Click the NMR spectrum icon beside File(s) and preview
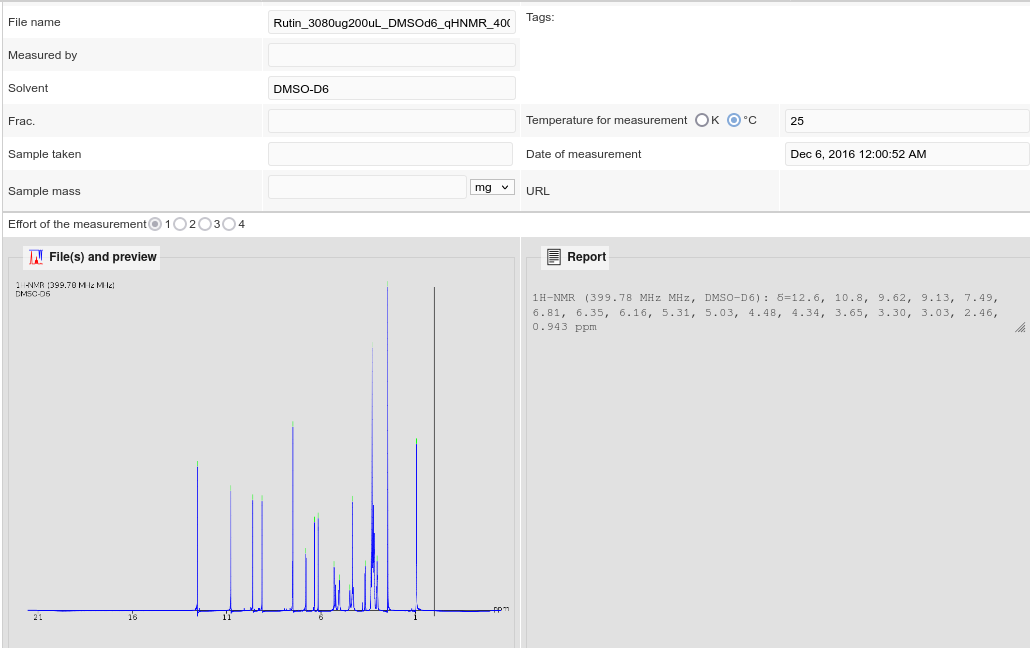Viewport: 1030px width, 648px height. coord(36,257)
